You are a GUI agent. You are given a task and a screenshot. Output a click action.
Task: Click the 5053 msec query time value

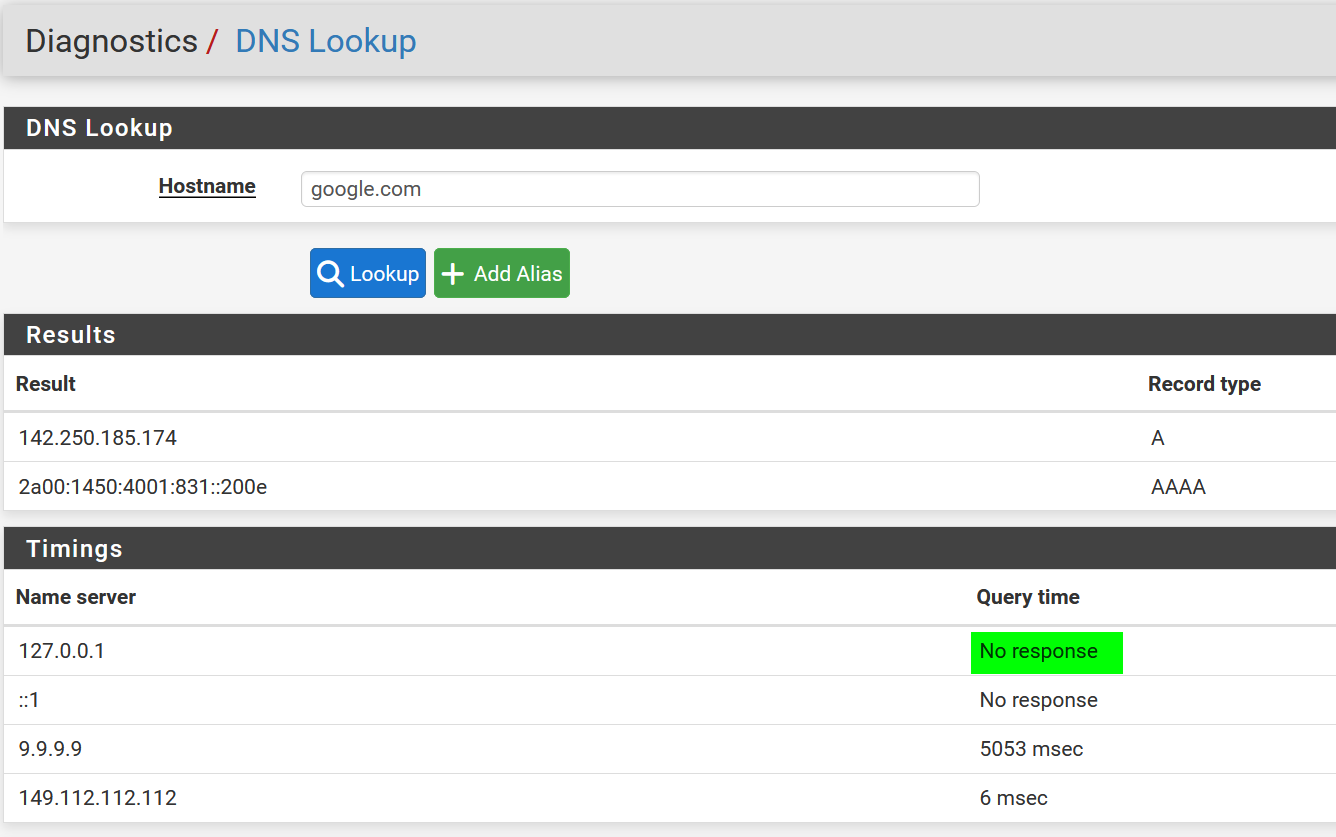(x=1031, y=749)
